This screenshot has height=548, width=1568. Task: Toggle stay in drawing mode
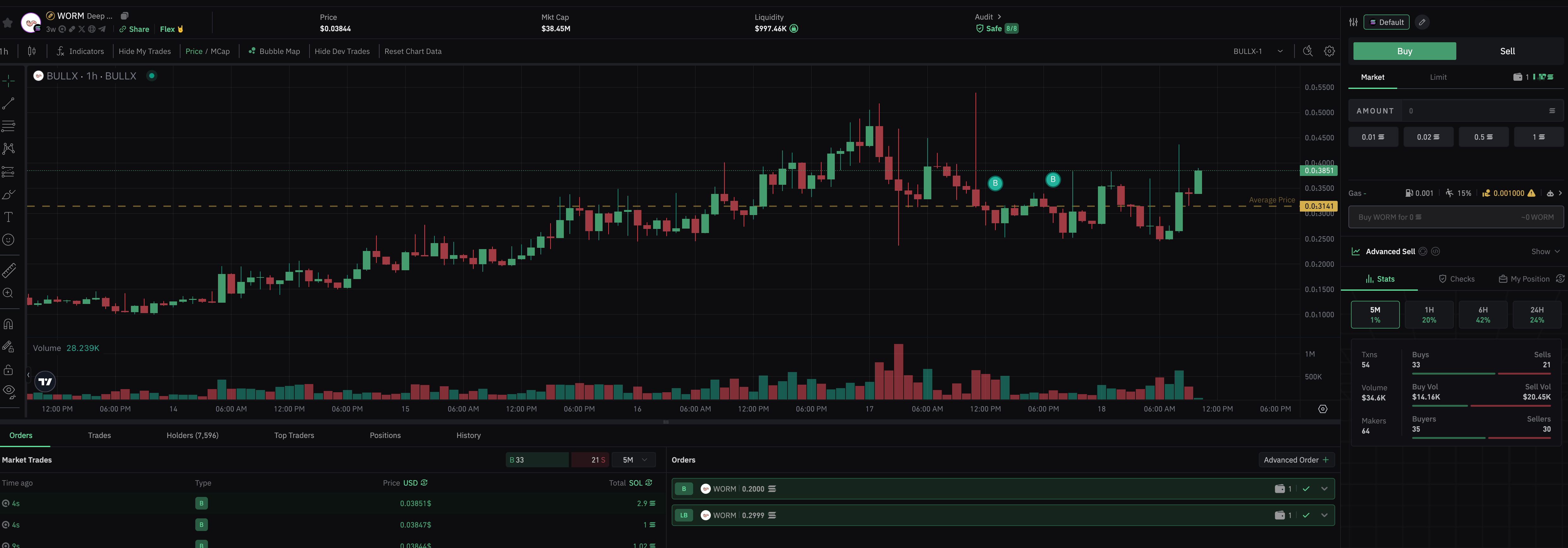(x=9, y=347)
